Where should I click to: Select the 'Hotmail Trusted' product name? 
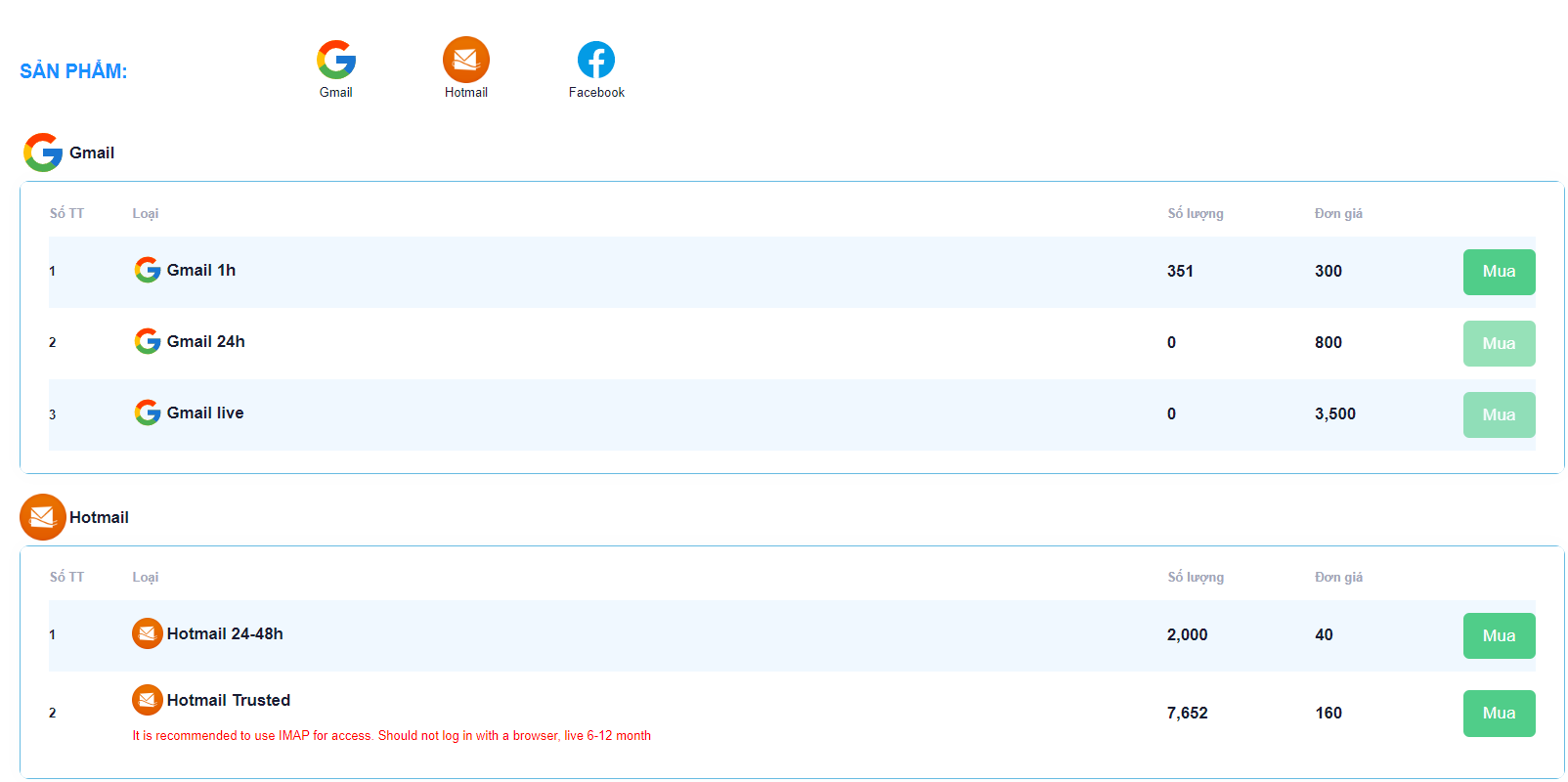229,700
